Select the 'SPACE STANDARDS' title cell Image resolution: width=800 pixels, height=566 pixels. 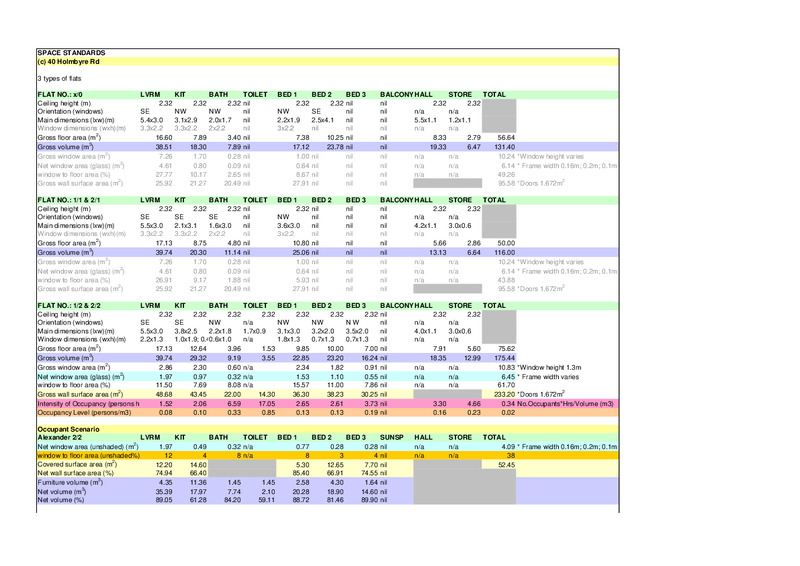pyautogui.click(x=71, y=53)
